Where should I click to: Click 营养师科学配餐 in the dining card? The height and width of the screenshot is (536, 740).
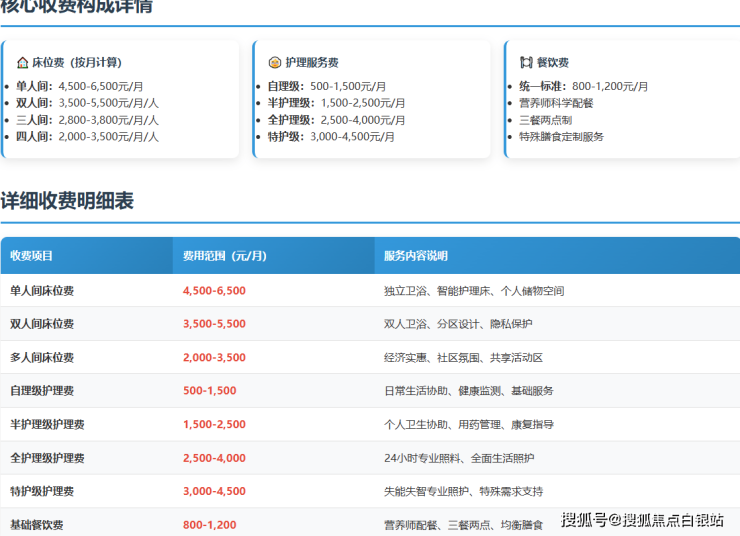tap(556, 103)
